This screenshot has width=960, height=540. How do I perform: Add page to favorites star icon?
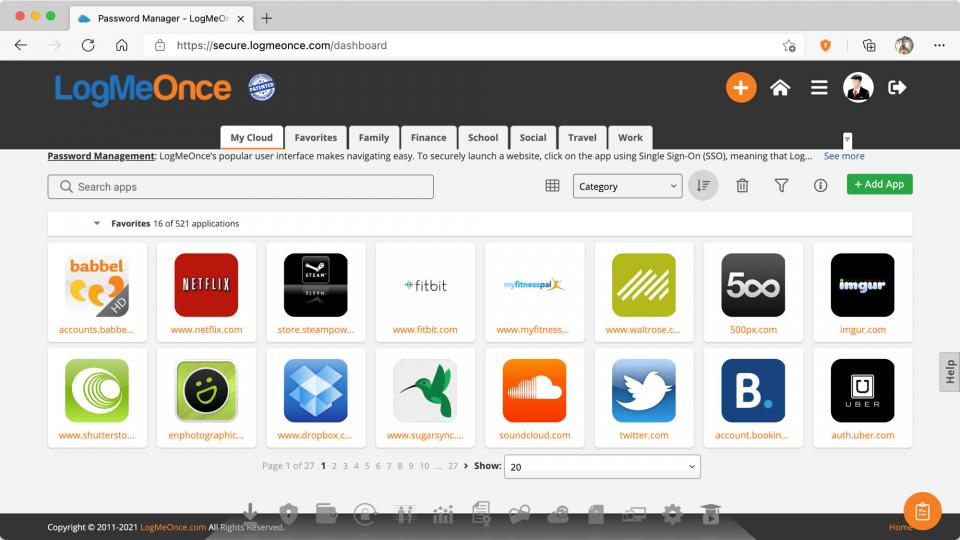click(789, 45)
